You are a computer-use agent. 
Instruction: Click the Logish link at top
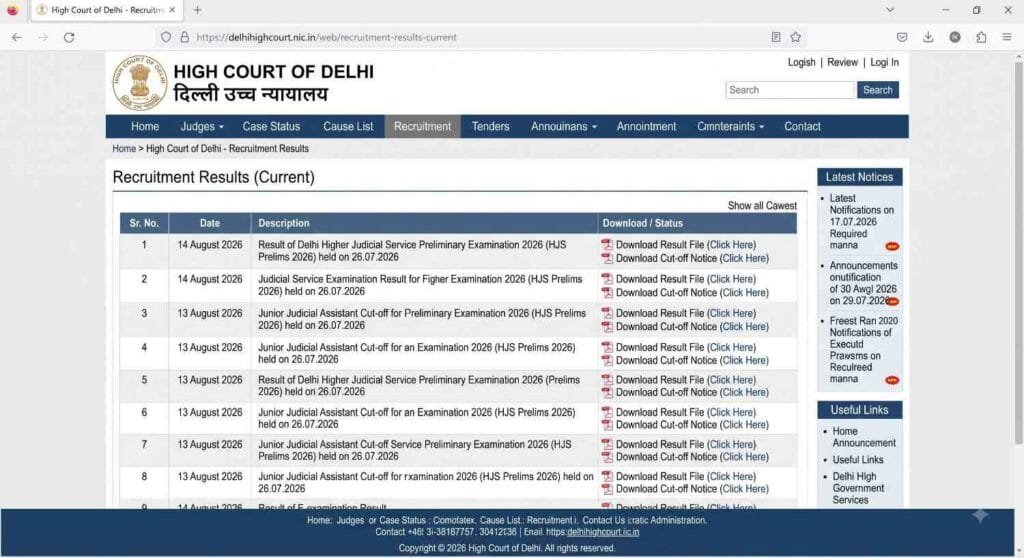[x=801, y=62]
